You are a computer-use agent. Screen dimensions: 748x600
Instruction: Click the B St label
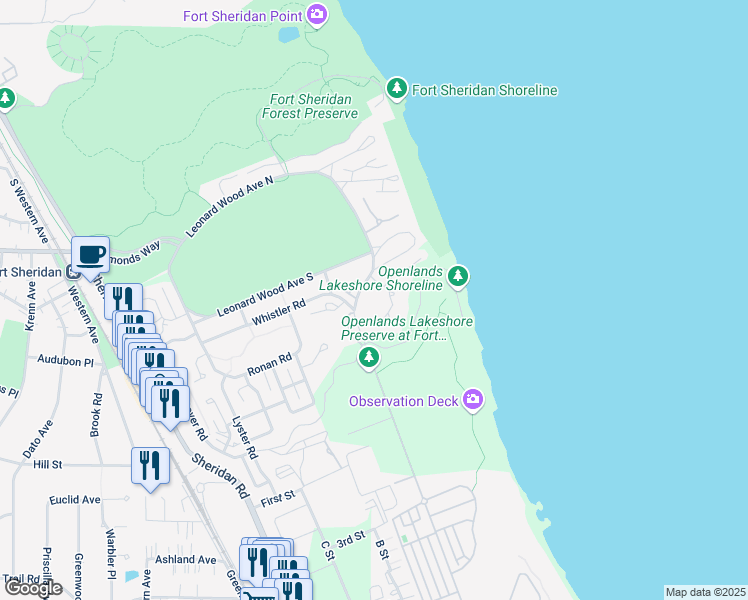pyautogui.click(x=382, y=549)
